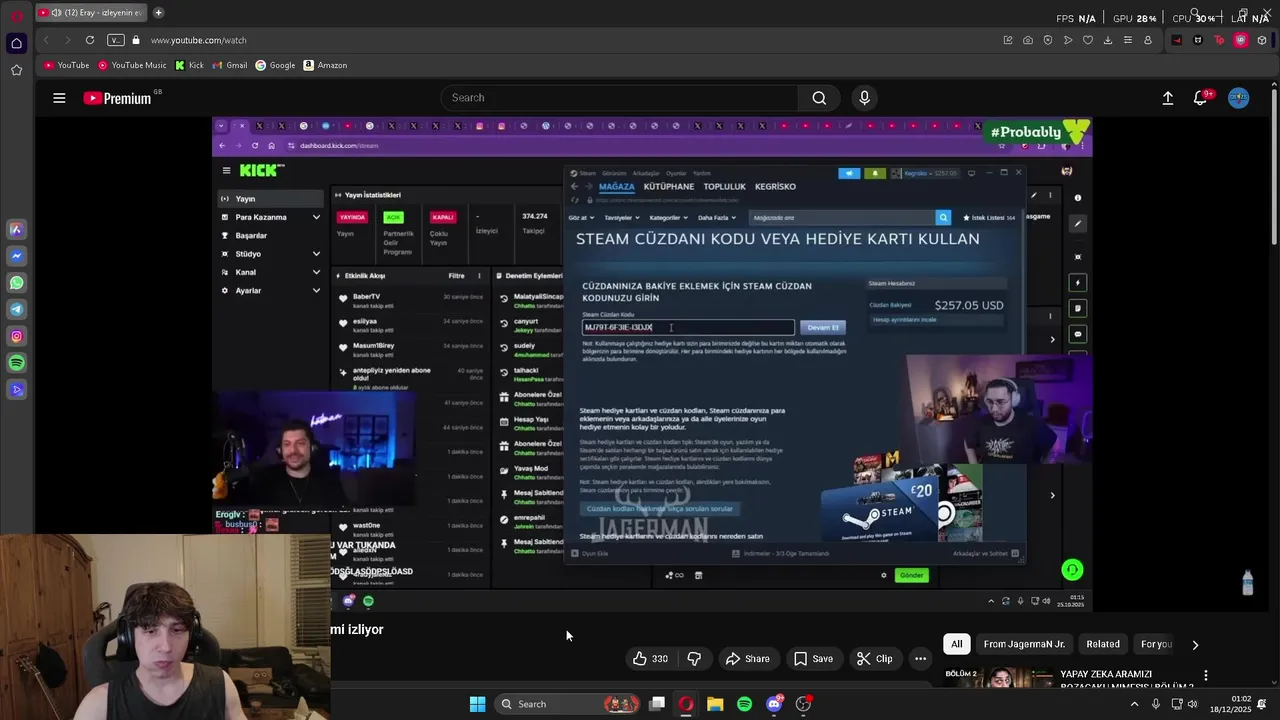
Task: Open Spotify from Windows taskbar
Action: [x=744, y=704]
